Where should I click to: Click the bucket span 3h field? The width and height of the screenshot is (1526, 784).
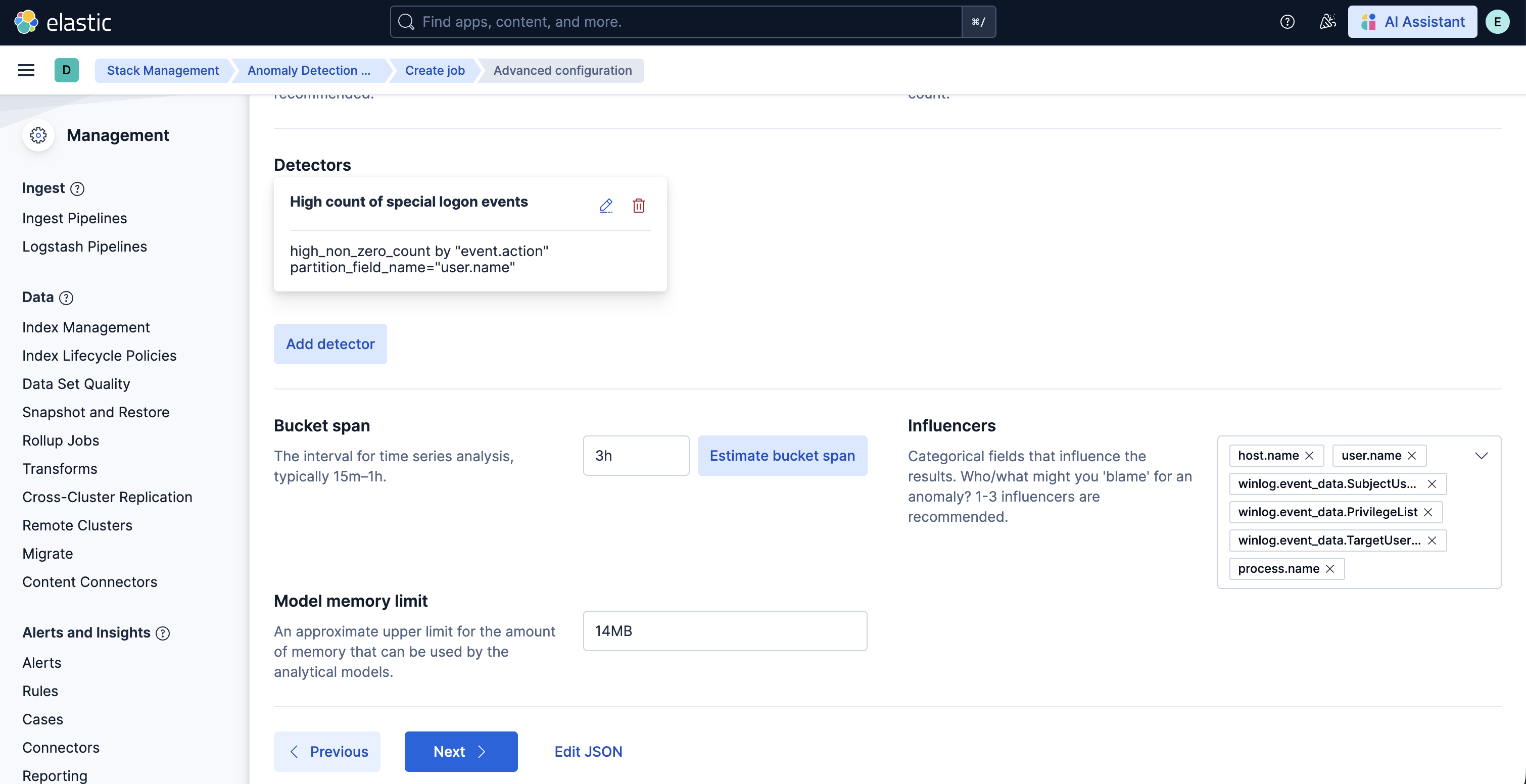[636, 455]
